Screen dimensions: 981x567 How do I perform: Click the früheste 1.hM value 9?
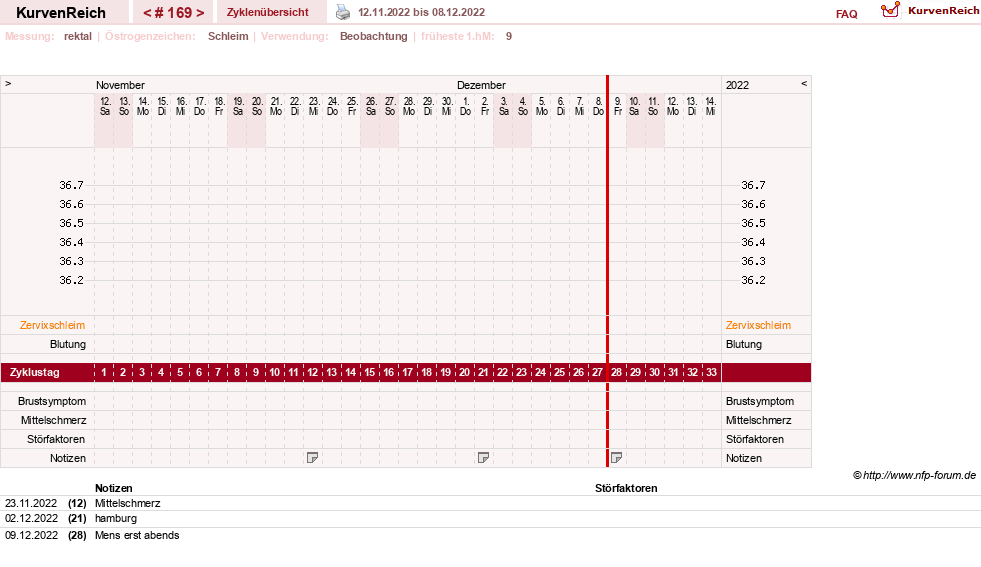pyautogui.click(x=509, y=36)
